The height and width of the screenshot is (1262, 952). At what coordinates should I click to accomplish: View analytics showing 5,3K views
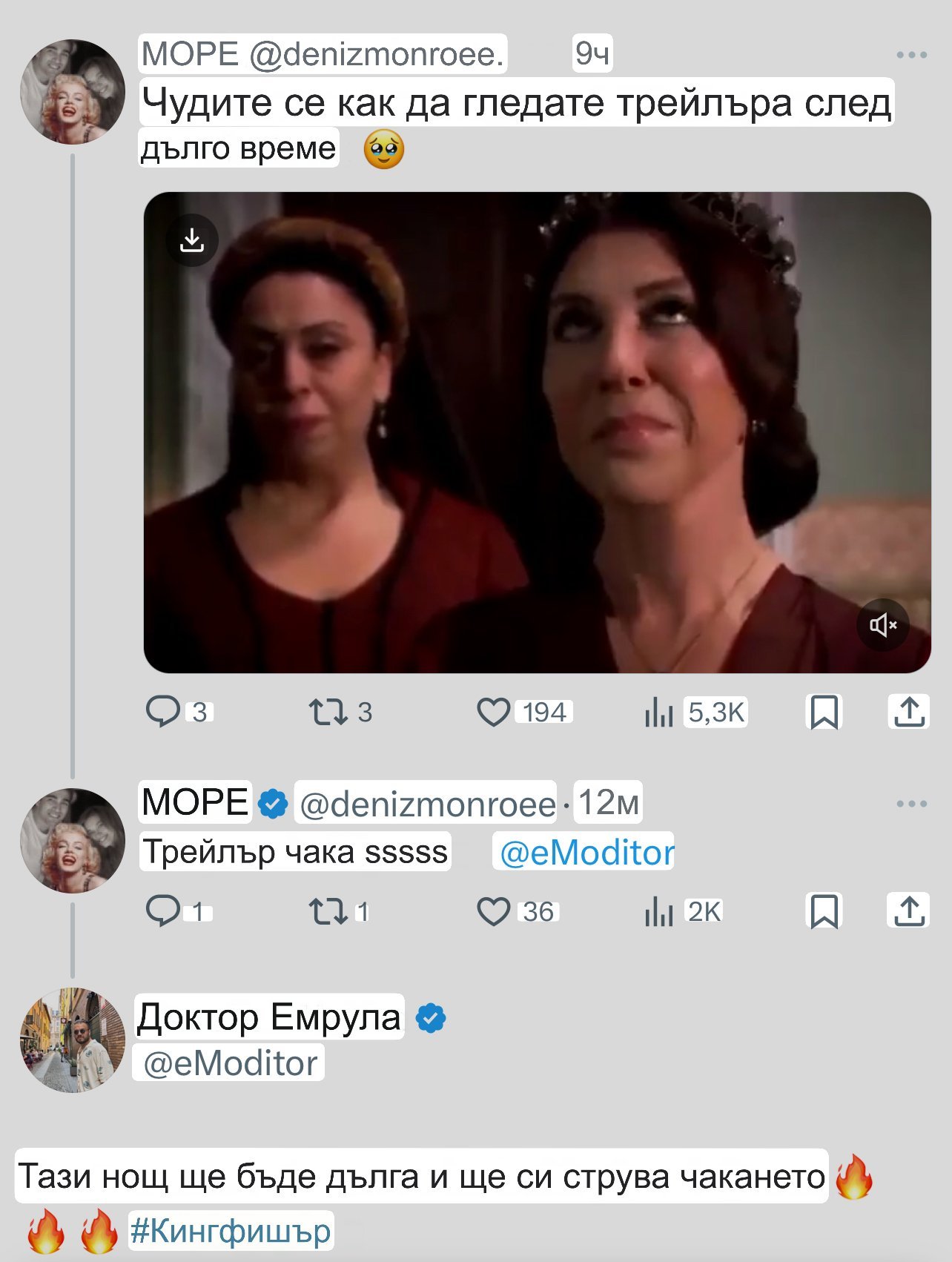coord(658,713)
